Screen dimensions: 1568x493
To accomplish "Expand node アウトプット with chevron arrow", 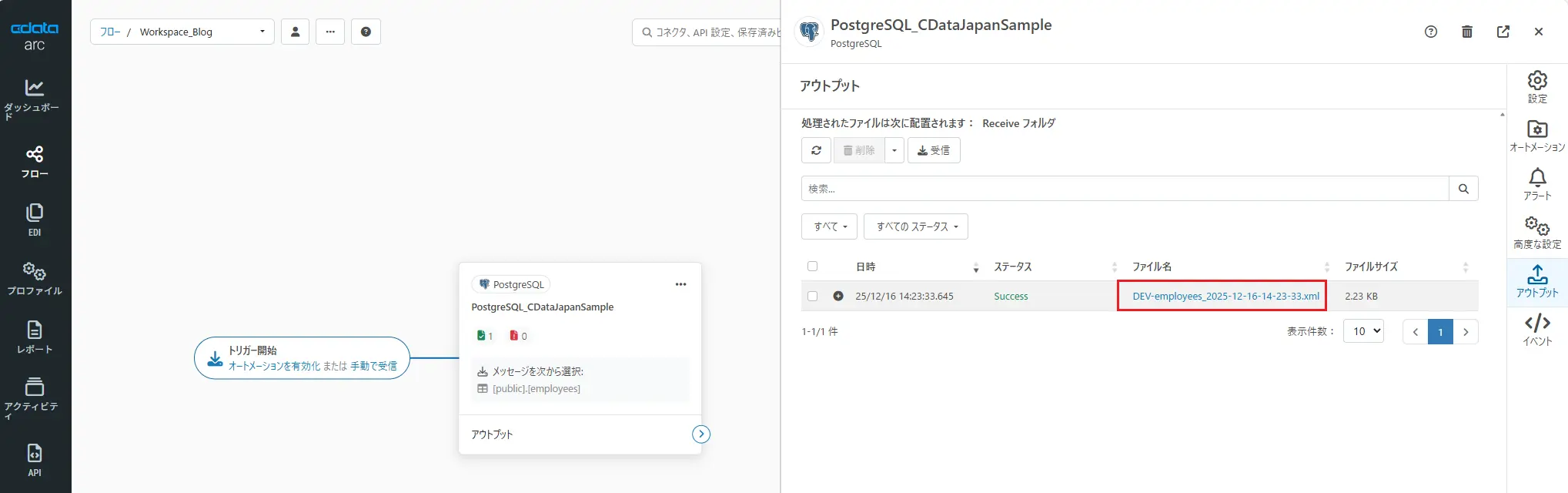I will click(700, 434).
